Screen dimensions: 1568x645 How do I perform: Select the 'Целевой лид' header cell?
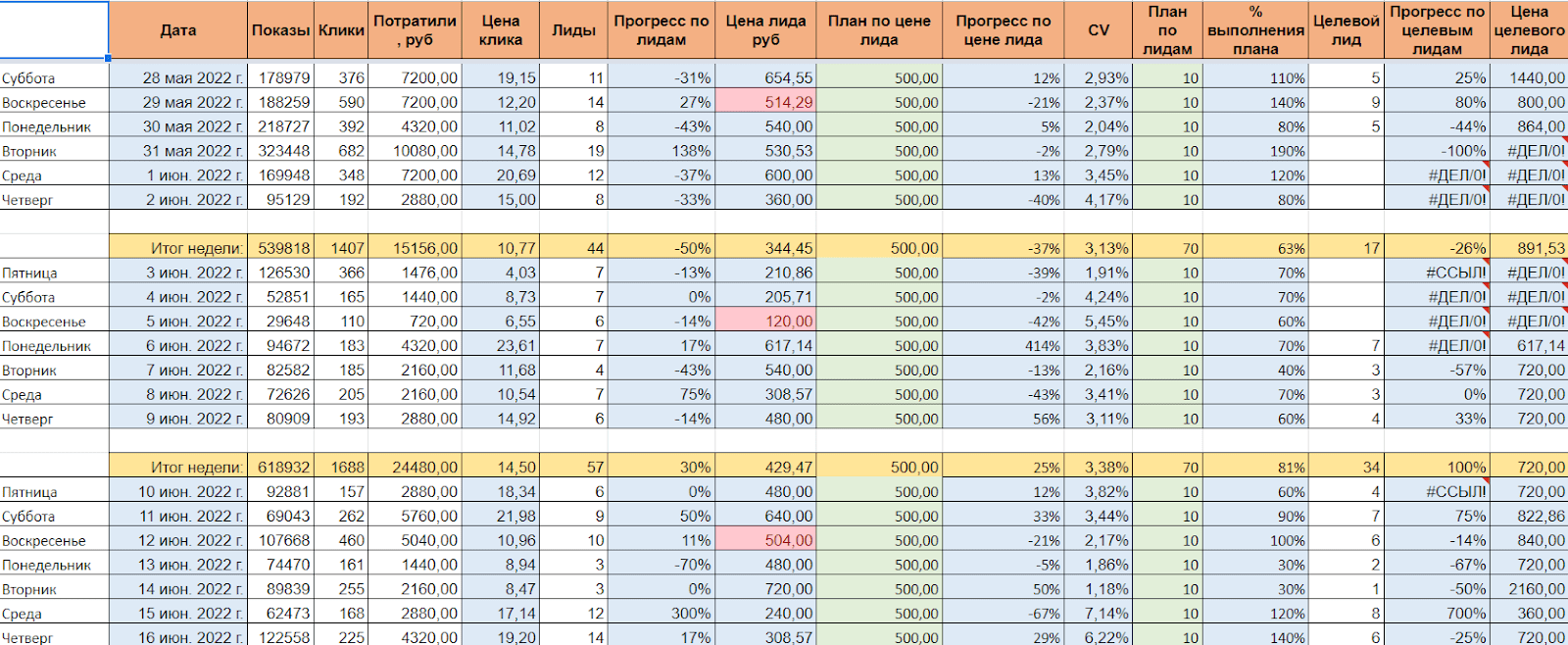1346,30
